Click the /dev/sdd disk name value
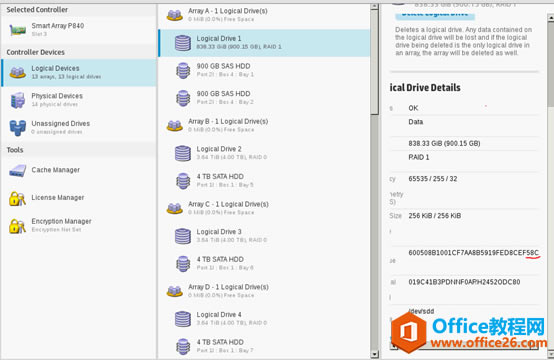554x360 pixels. click(421, 311)
